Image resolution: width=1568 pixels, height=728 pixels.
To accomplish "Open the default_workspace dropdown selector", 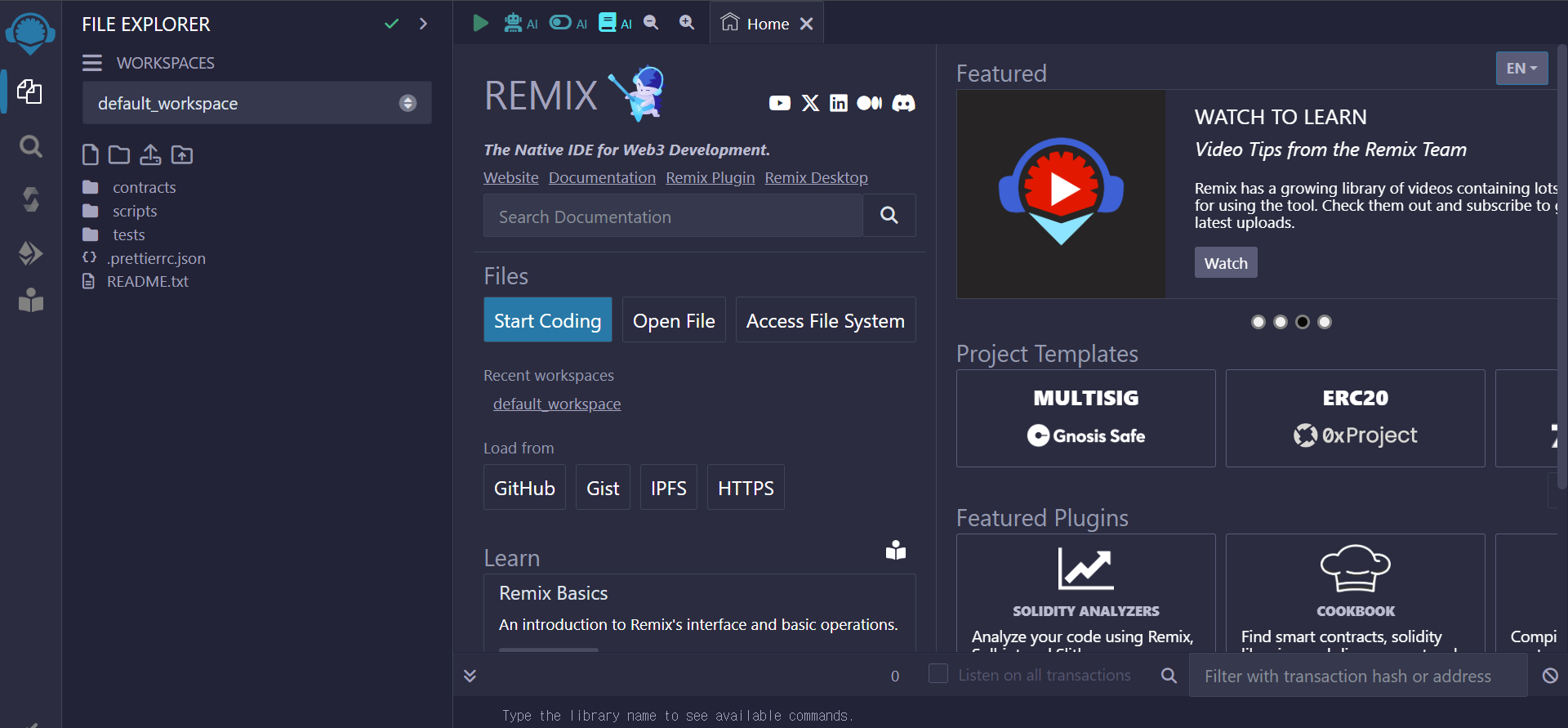I will [257, 103].
